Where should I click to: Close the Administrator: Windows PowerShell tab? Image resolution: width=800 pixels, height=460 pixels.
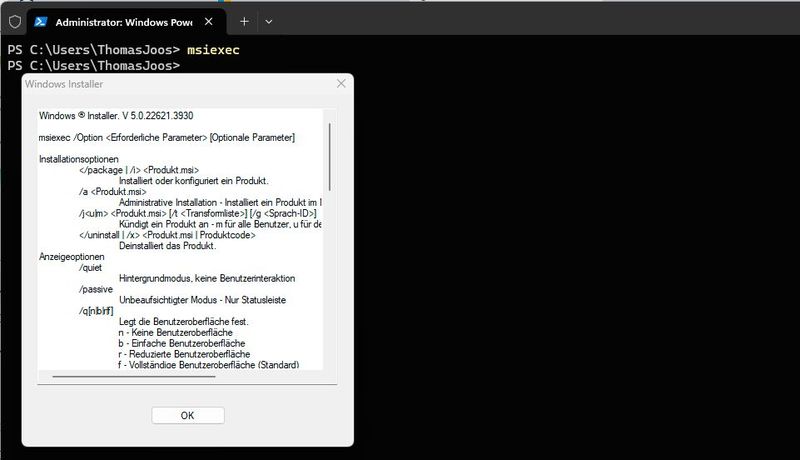[x=209, y=21]
